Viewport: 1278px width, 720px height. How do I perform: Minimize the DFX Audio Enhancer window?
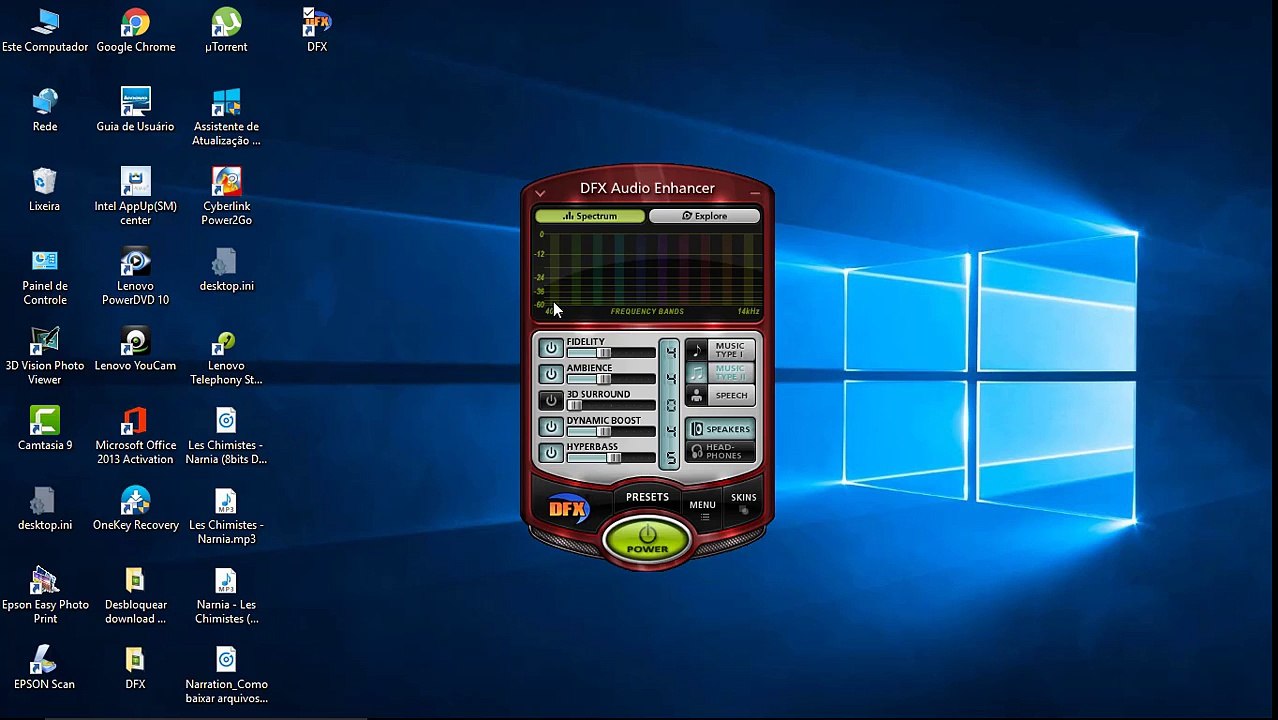point(755,192)
